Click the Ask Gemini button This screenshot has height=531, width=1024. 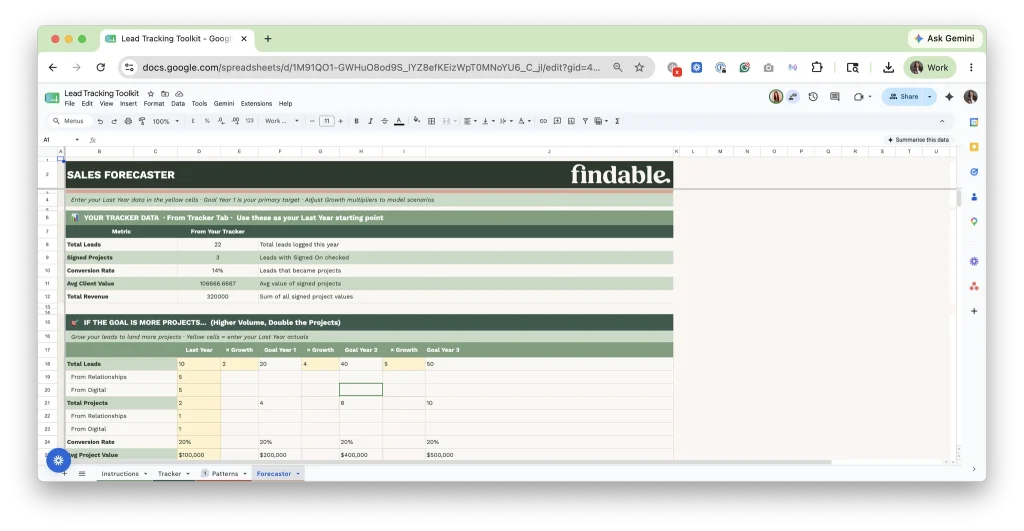944,39
